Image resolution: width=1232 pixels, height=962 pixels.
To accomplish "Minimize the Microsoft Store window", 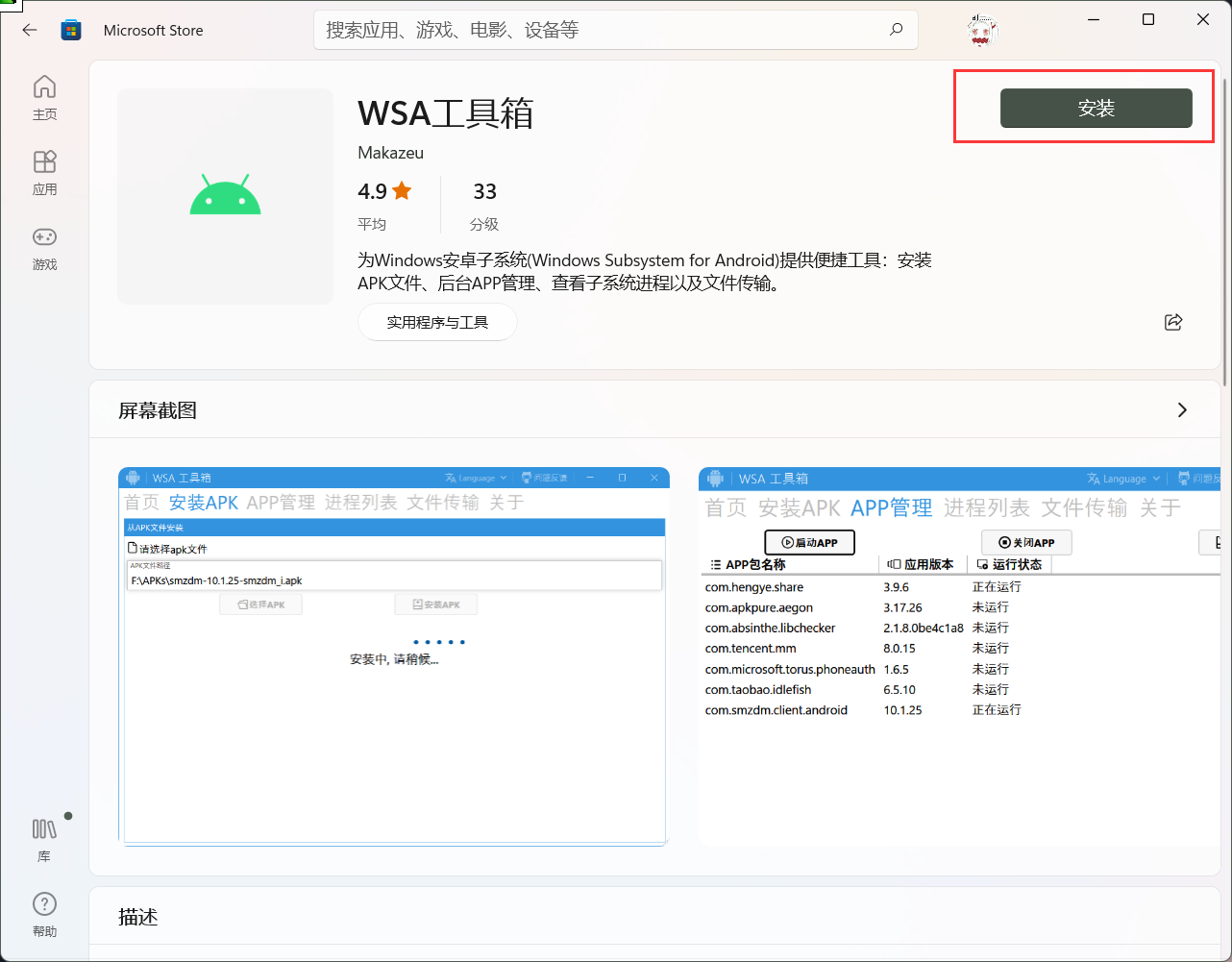I will [x=1094, y=19].
